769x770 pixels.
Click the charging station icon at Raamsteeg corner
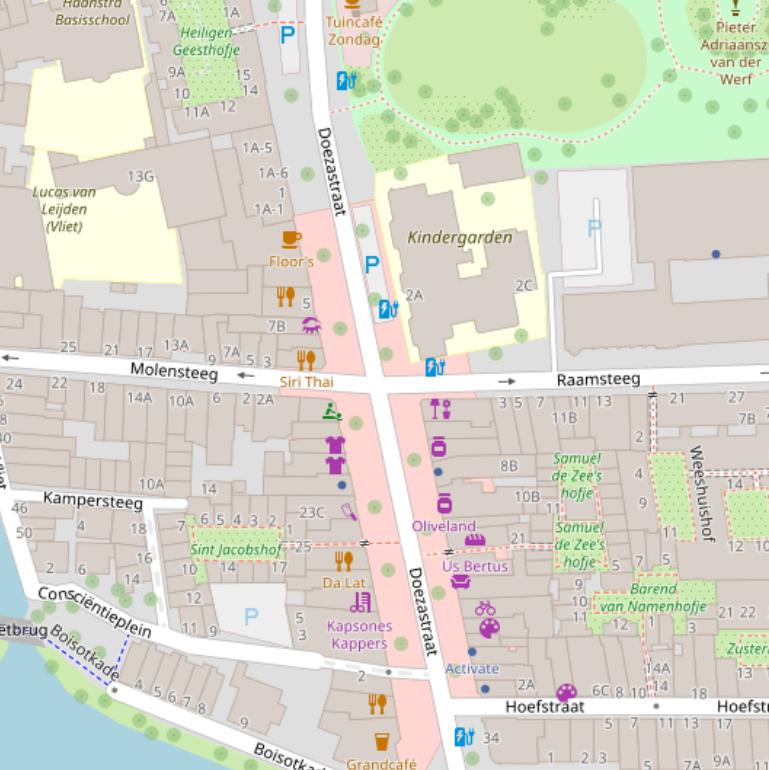click(x=435, y=367)
